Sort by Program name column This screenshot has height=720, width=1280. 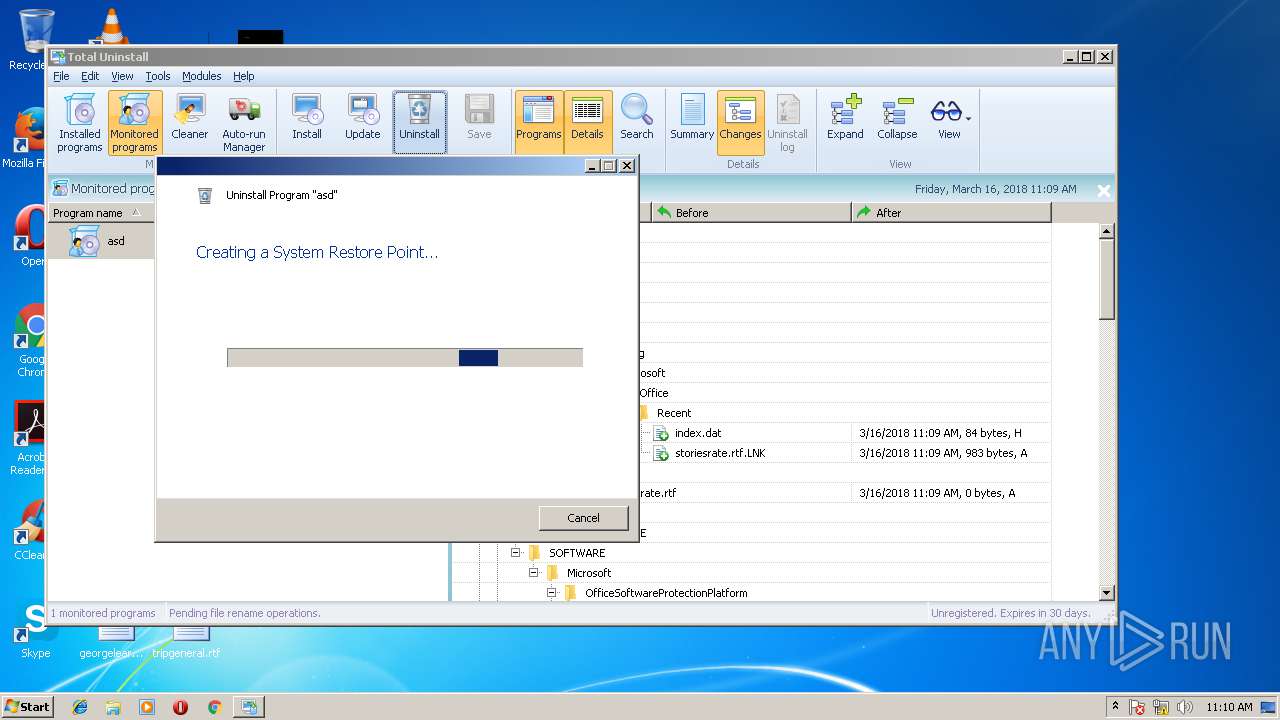(100, 213)
